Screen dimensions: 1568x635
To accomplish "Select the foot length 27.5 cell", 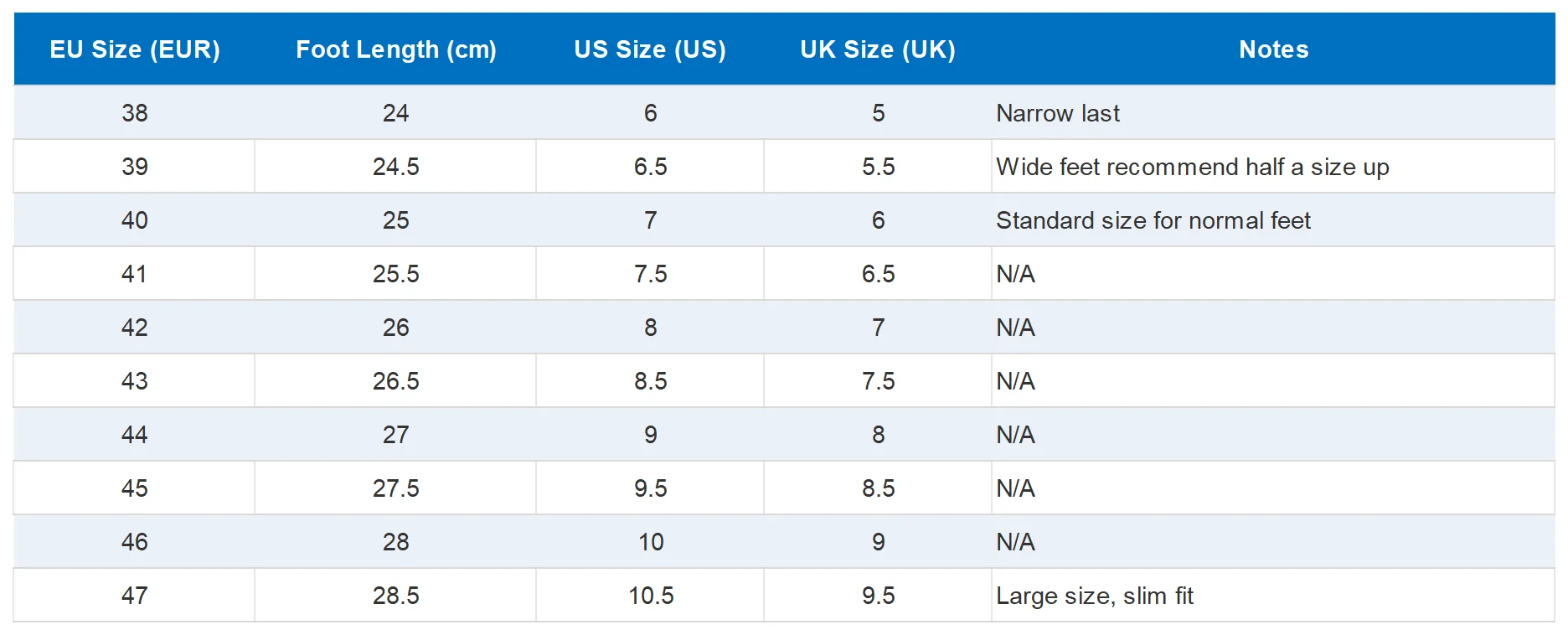I will pyautogui.click(x=395, y=488).
